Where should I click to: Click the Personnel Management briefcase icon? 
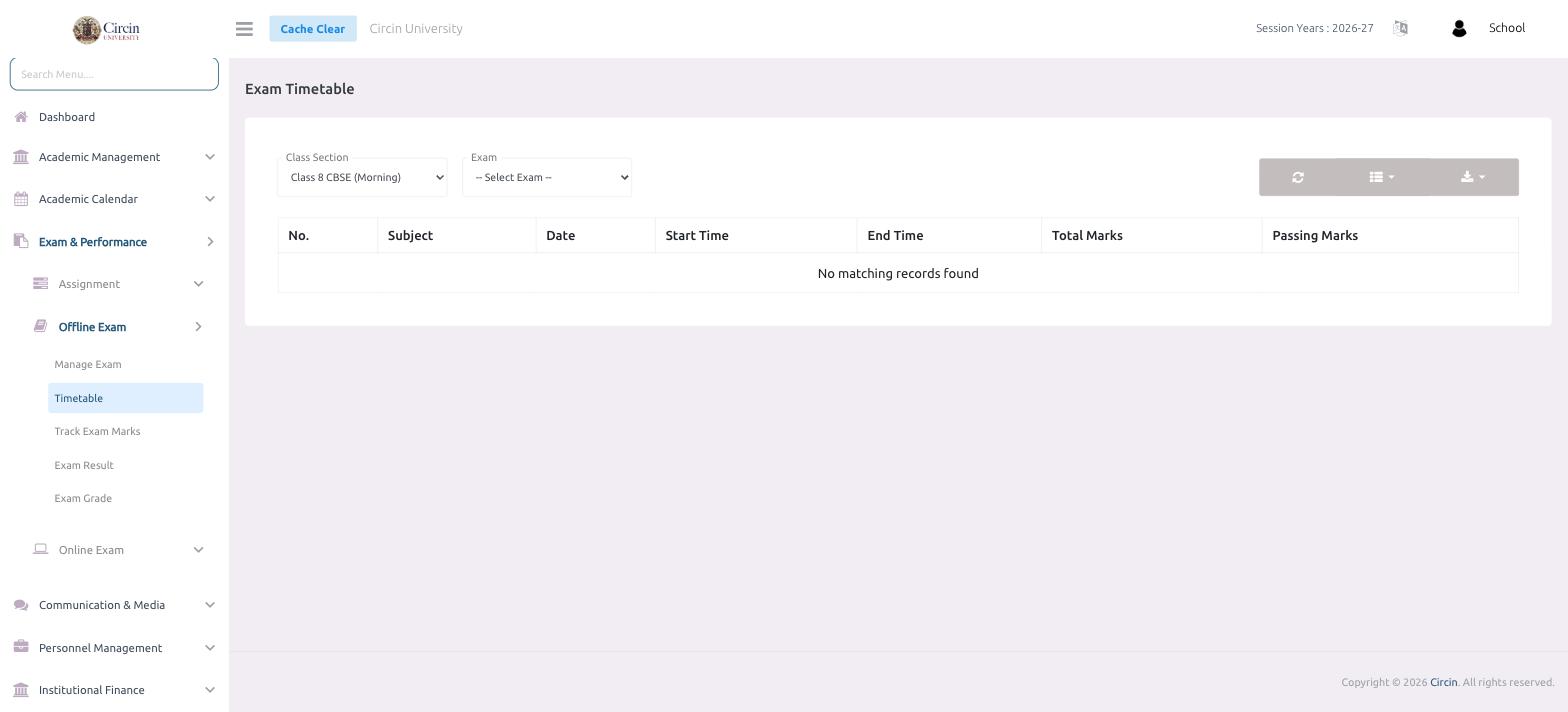pos(21,647)
